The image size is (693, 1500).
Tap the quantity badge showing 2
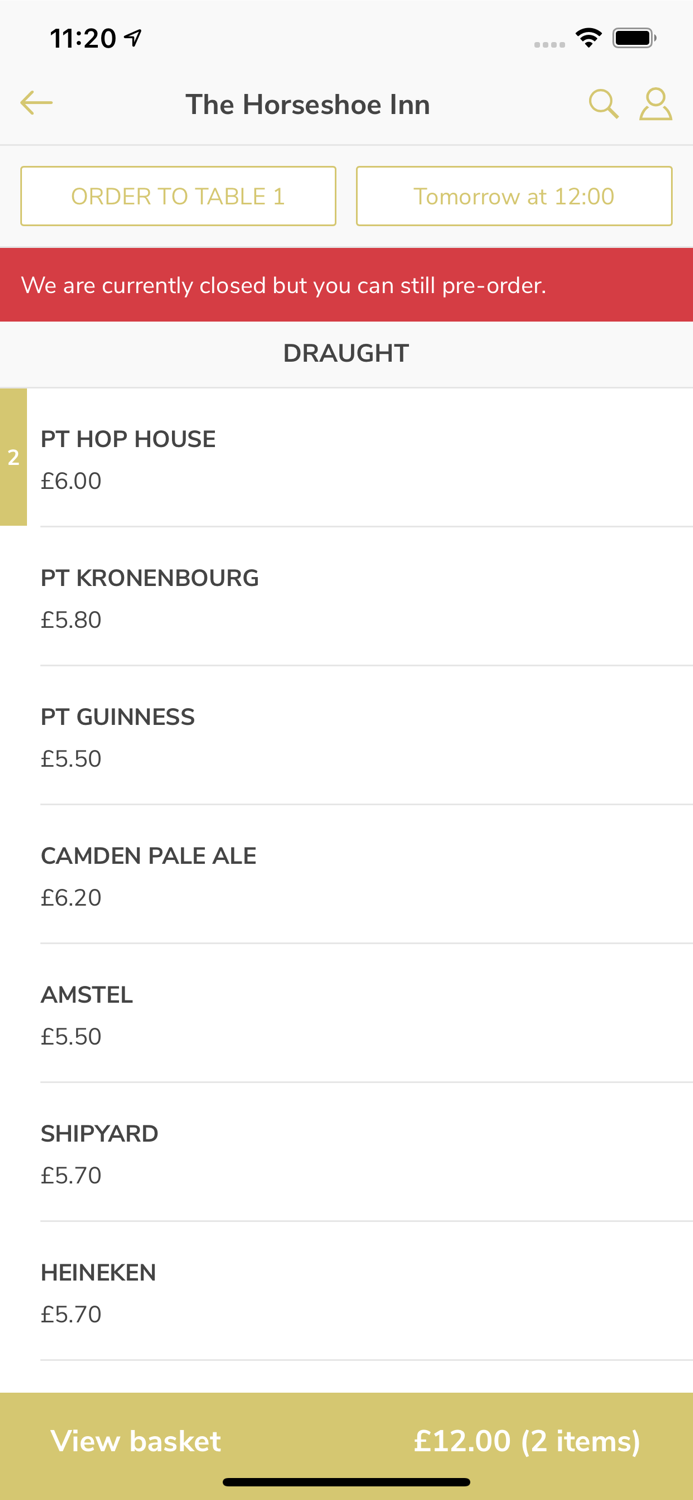tap(13, 457)
